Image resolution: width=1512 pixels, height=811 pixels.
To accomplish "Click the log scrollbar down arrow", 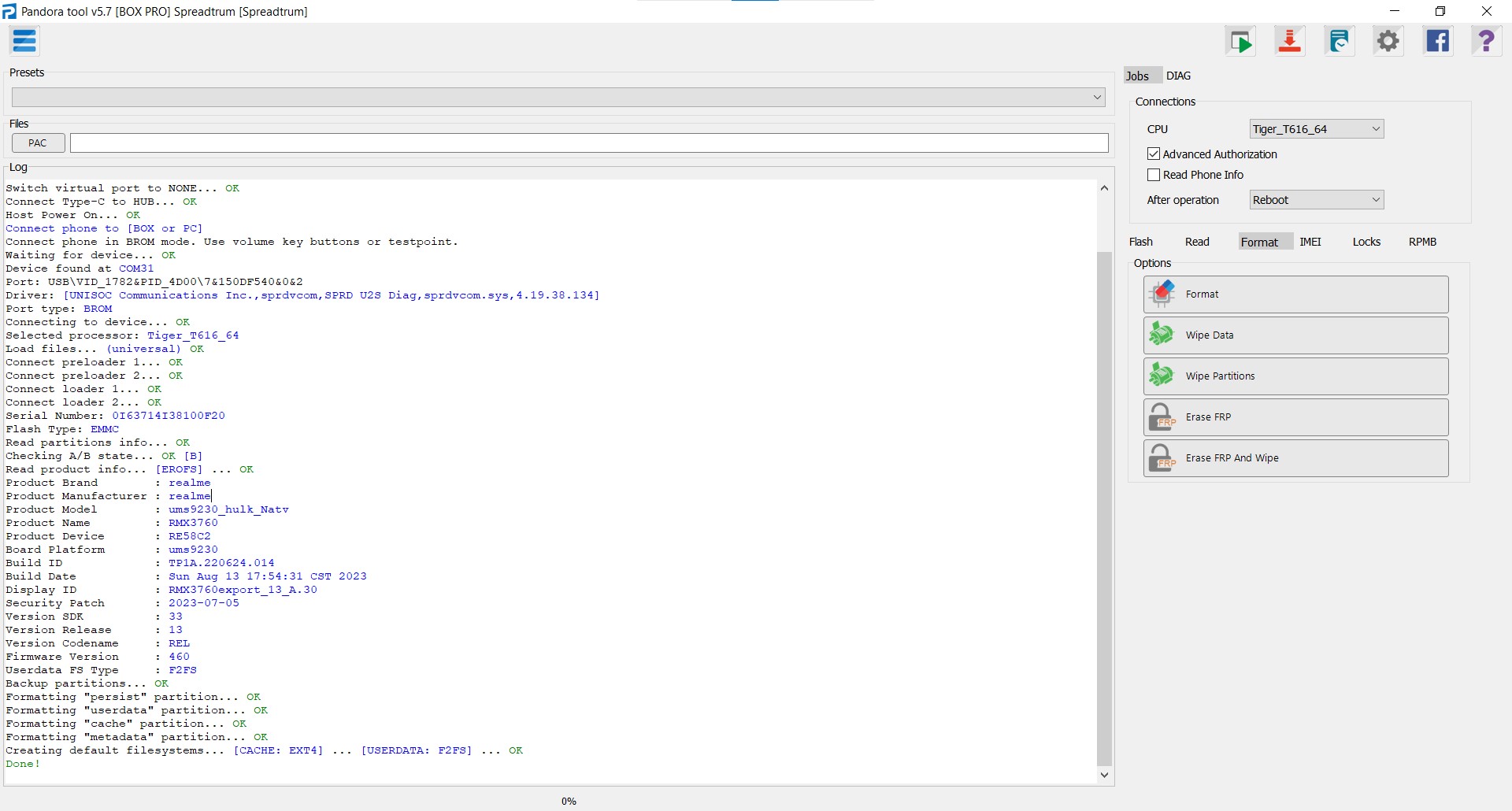I will (x=1104, y=776).
